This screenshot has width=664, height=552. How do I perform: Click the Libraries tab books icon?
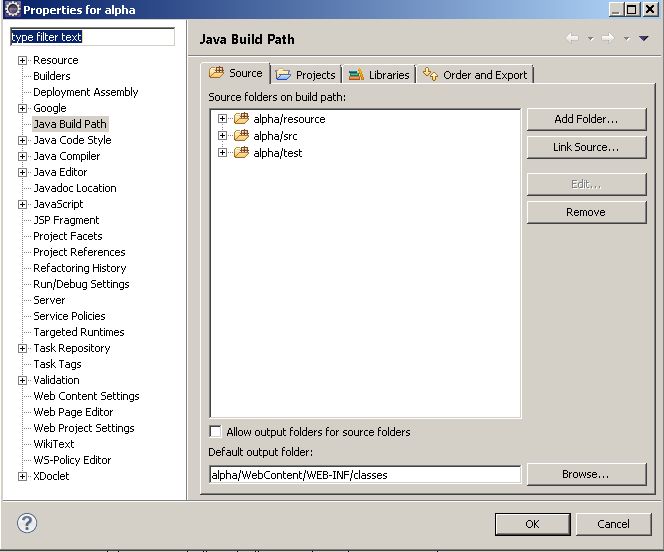[356, 75]
